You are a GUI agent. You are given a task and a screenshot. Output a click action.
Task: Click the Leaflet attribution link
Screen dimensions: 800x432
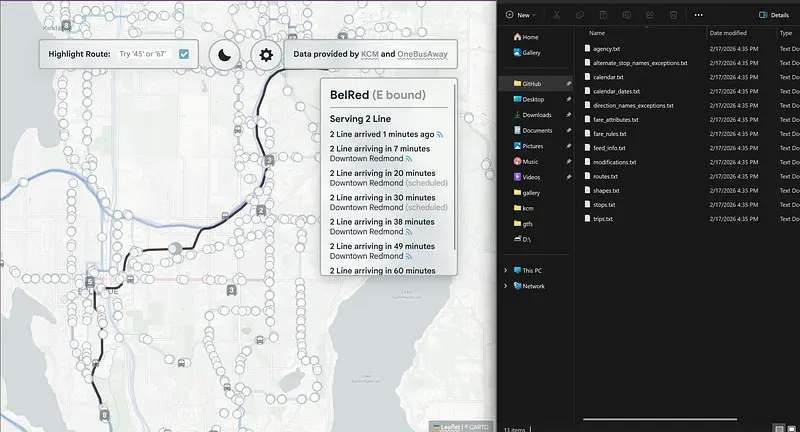(449, 426)
